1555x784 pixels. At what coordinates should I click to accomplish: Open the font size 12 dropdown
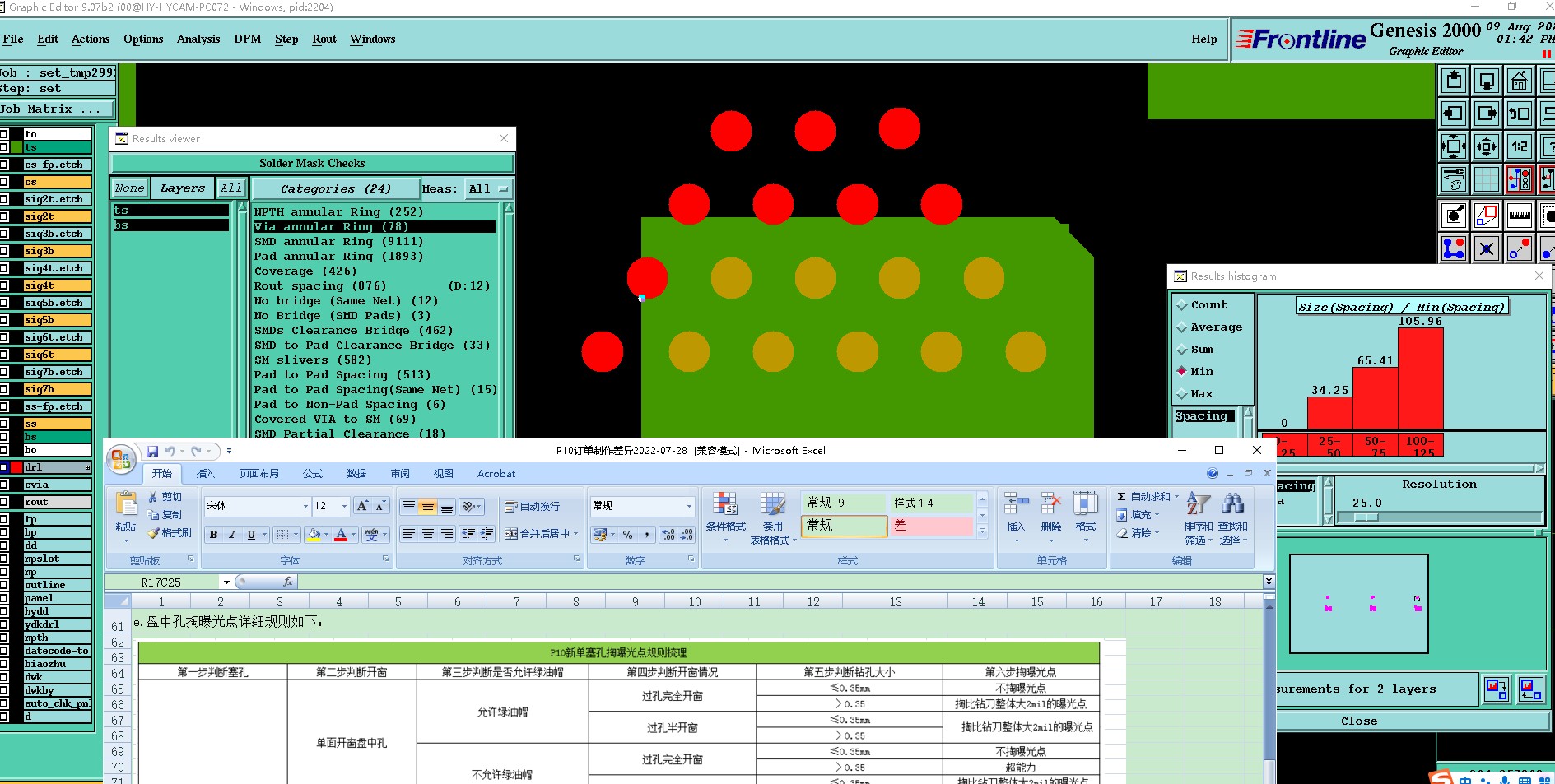point(344,506)
